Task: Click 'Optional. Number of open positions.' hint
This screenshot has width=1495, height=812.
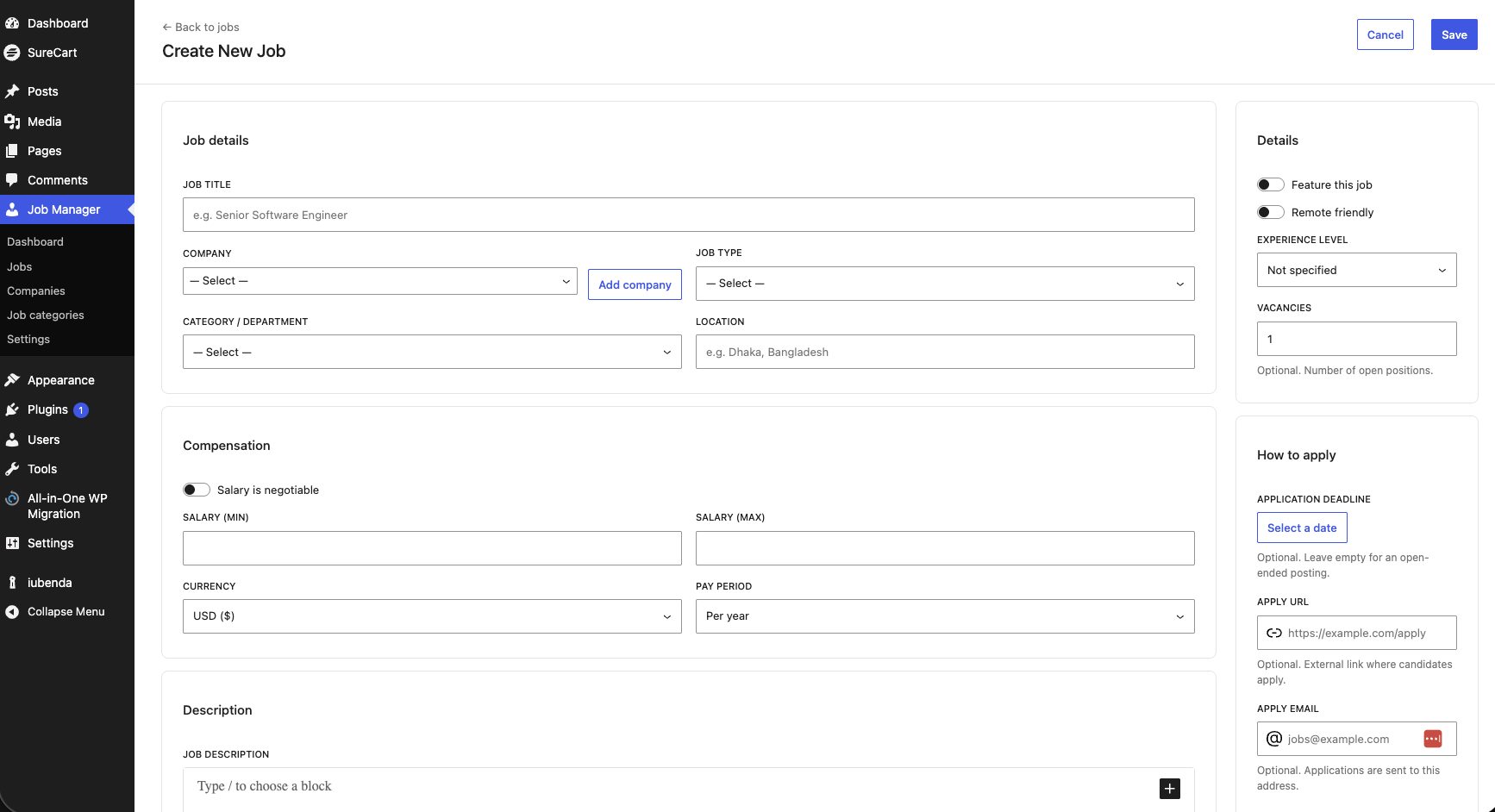Action: point(1345,371)
